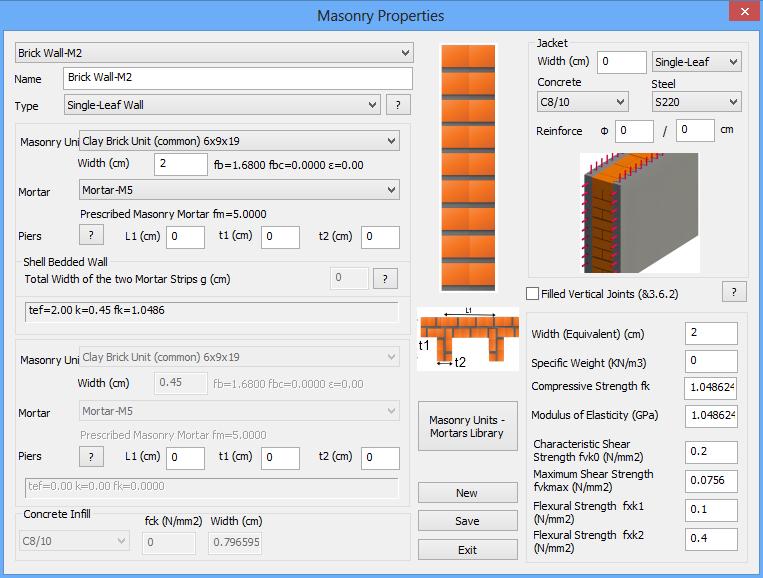Click the Save button
The image size is (763, 578).
coord(468,521)
